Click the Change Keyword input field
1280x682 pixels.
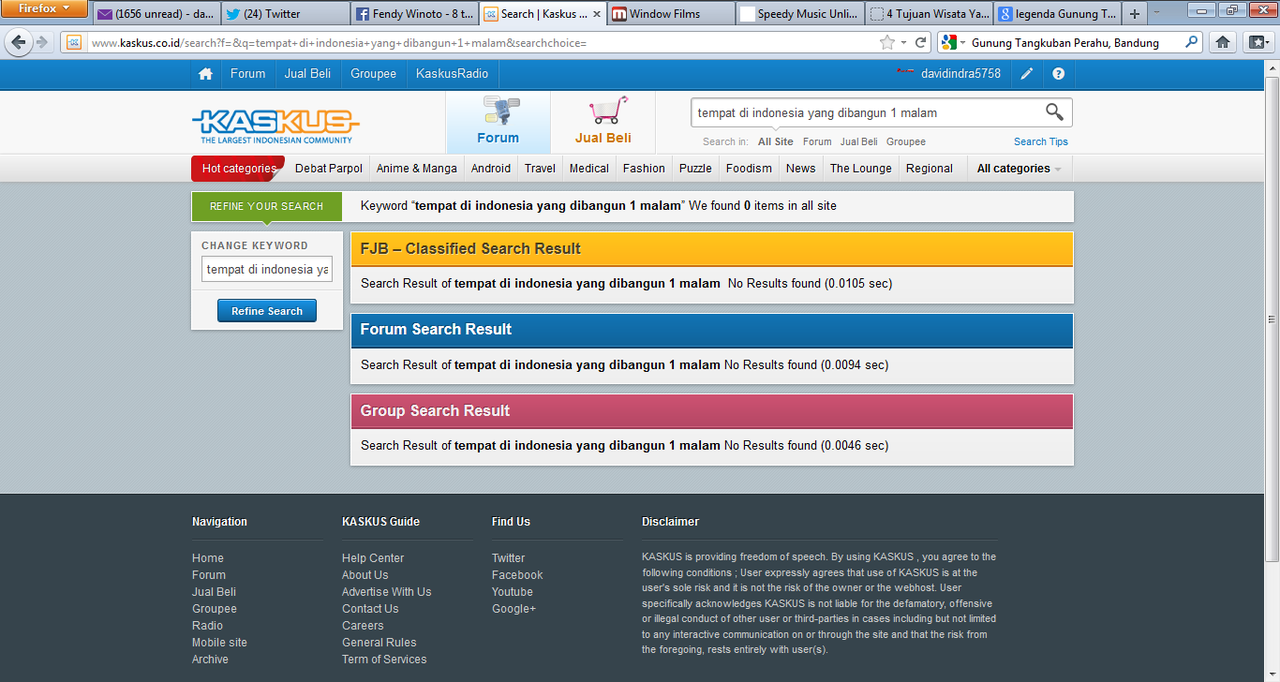267,269
